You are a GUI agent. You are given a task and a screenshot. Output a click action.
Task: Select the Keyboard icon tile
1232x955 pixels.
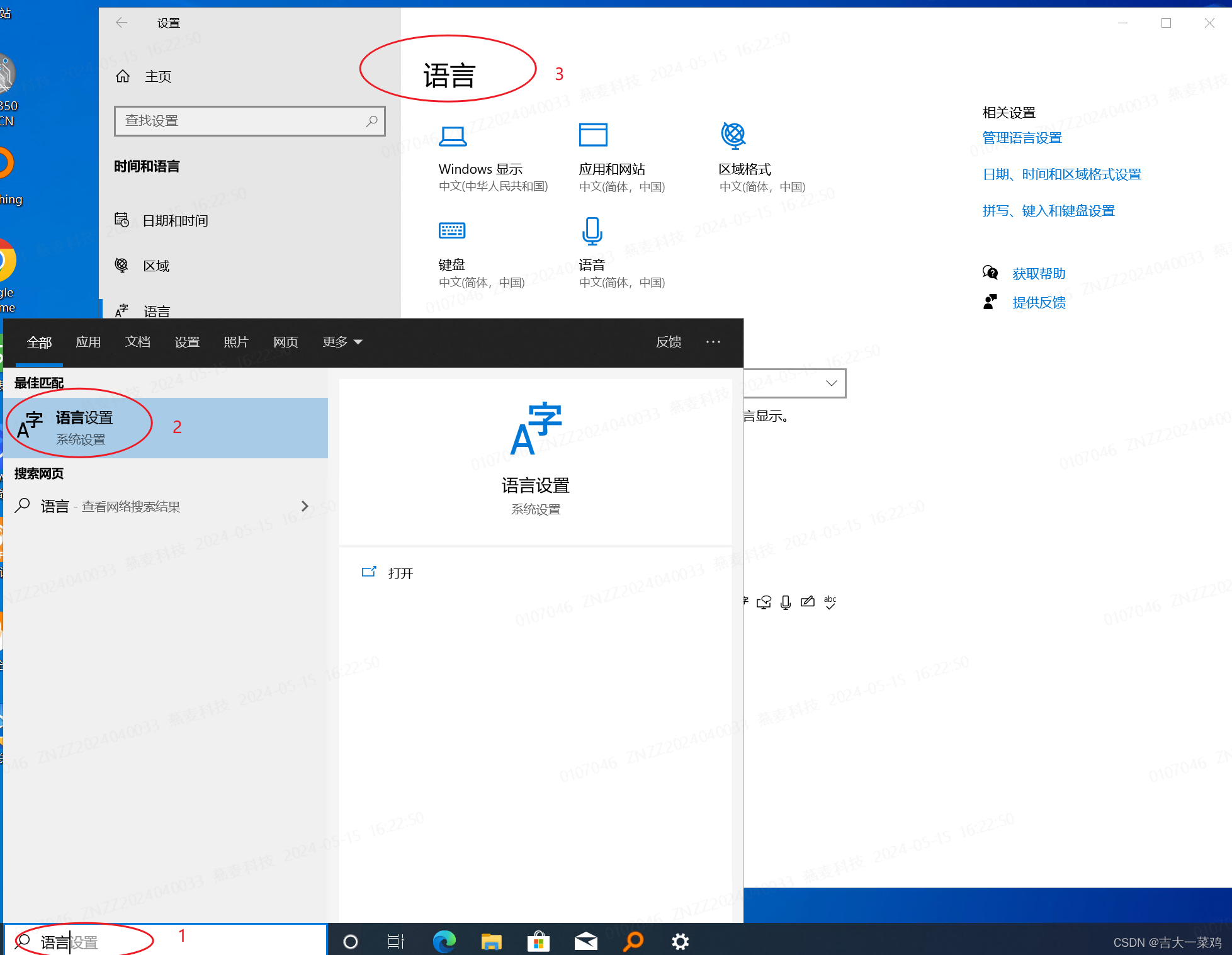pyautogui.click(x=451, y=230)
